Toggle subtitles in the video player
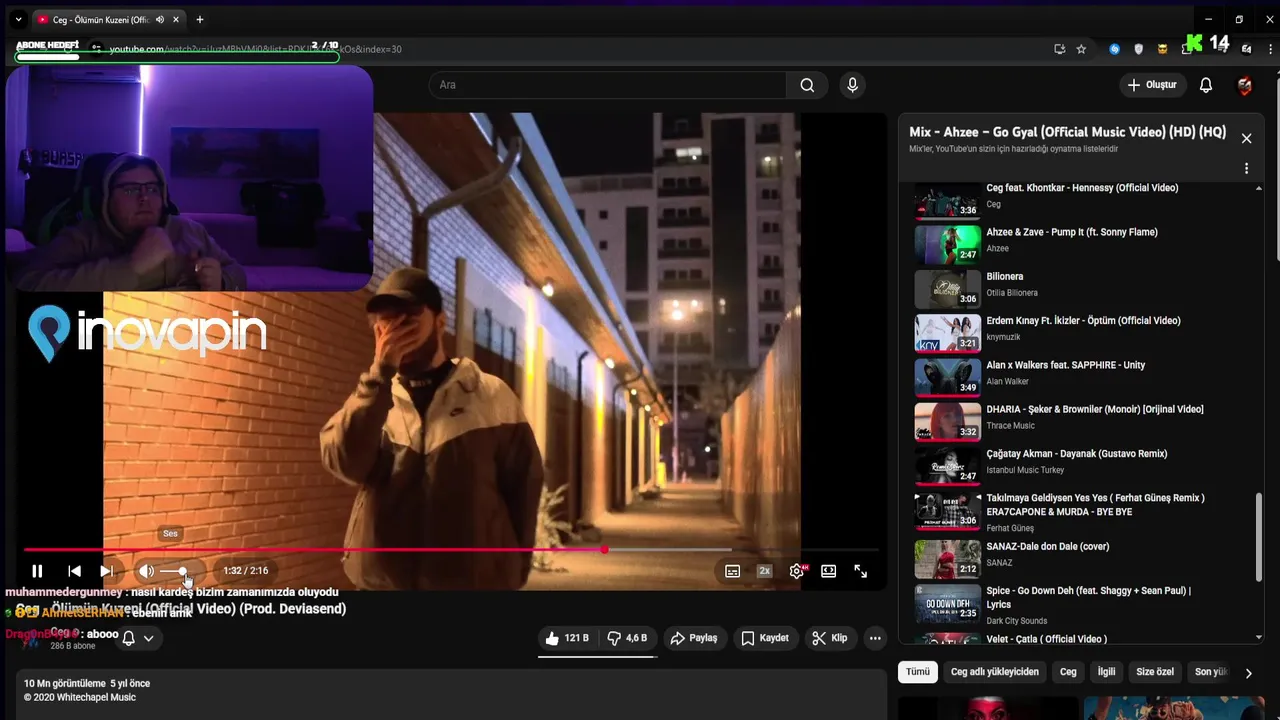1280x720 pixels. [x=733, y=571]
